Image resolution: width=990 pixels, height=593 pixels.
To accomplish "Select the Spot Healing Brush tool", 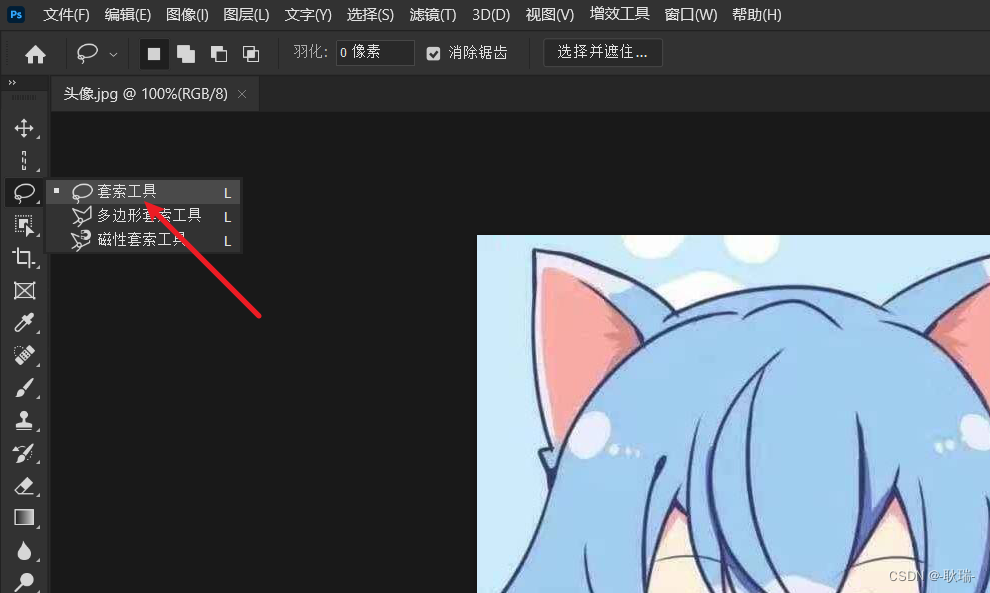I will tap(24, 356).
